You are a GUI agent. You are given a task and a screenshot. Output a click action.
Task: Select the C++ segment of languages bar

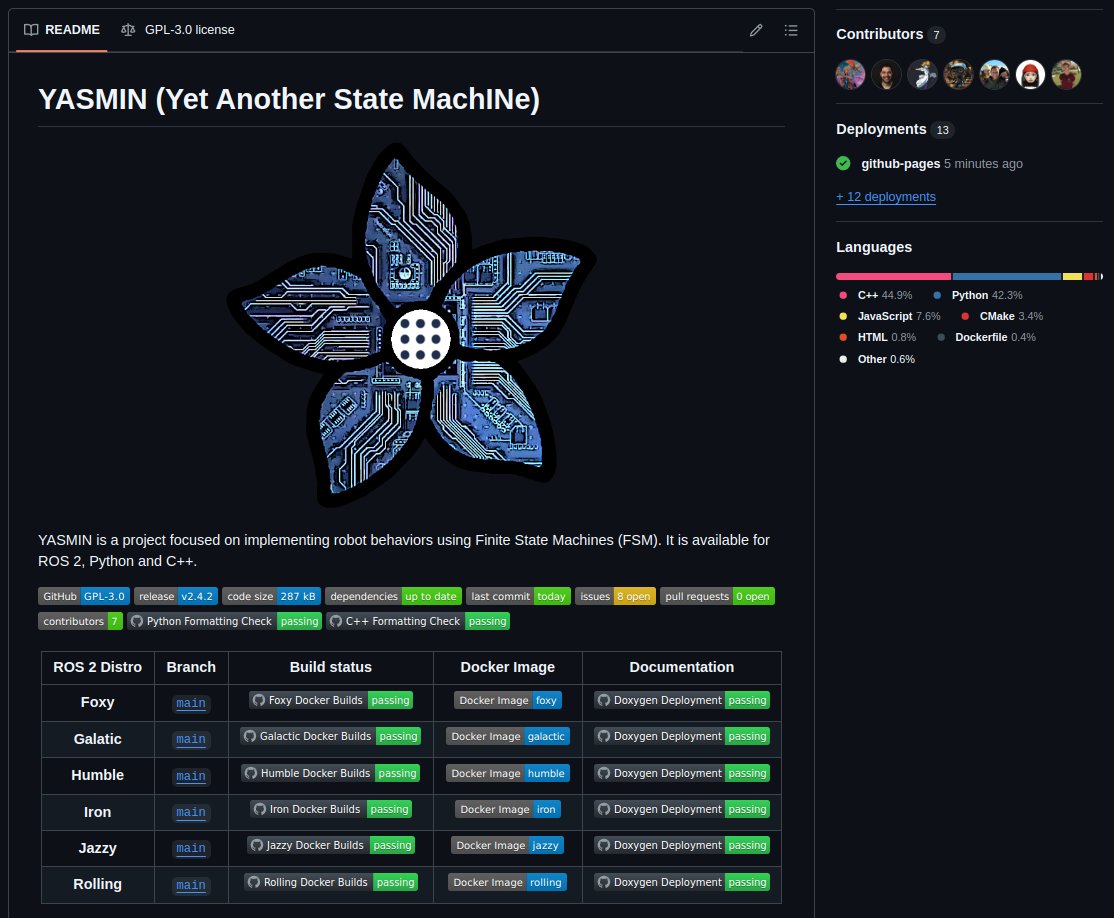click(894, 276)
